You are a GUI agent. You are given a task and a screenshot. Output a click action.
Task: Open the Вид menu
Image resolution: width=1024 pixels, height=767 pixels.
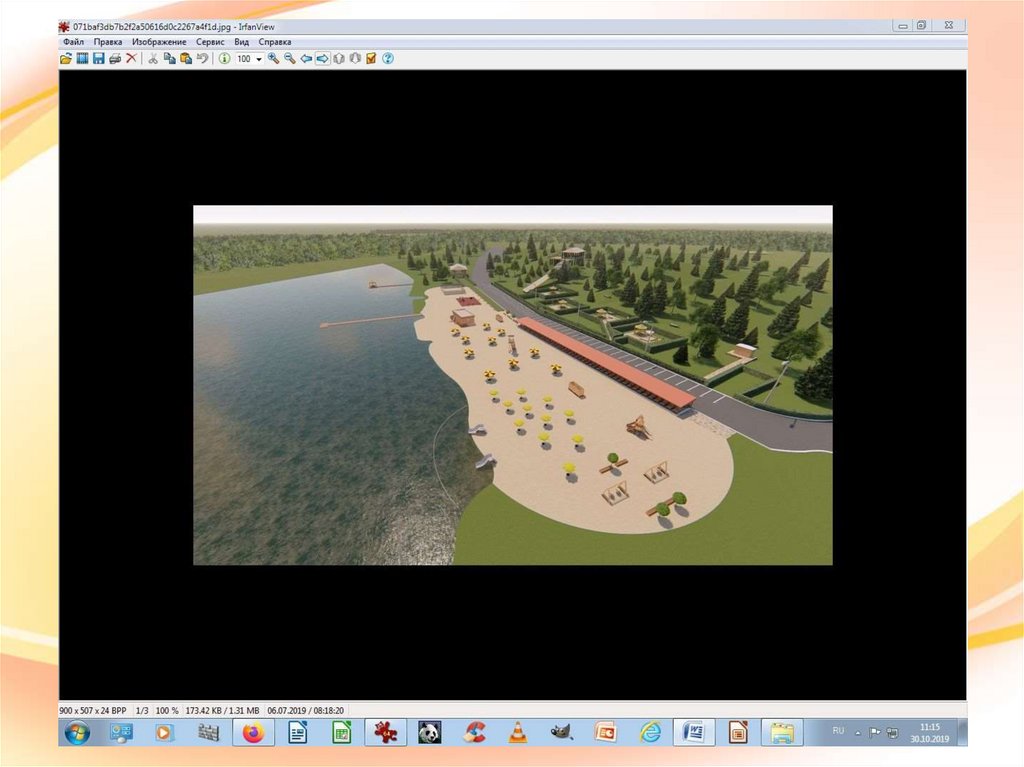click(242, 42)
